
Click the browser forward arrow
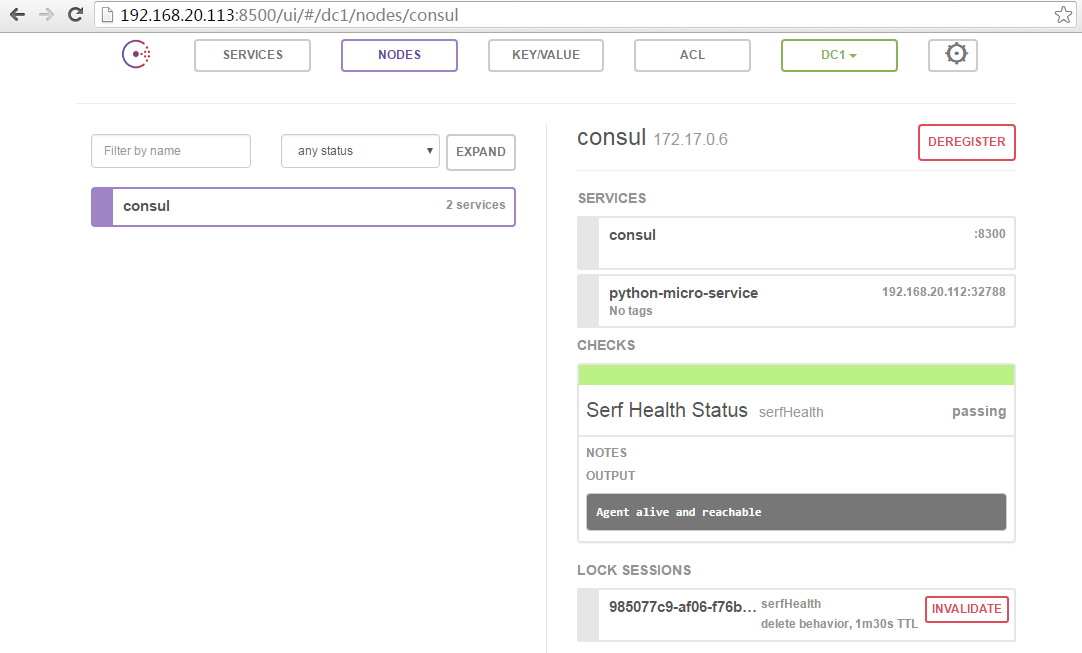[46, 15]
